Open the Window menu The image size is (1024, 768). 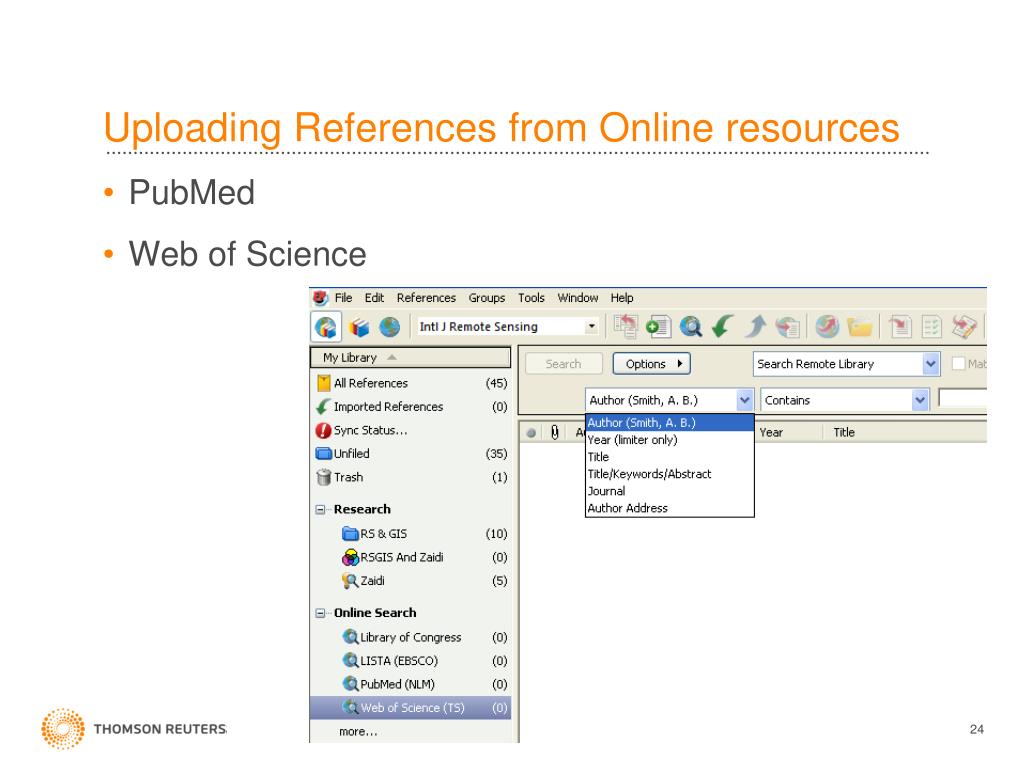coord(577,298)
